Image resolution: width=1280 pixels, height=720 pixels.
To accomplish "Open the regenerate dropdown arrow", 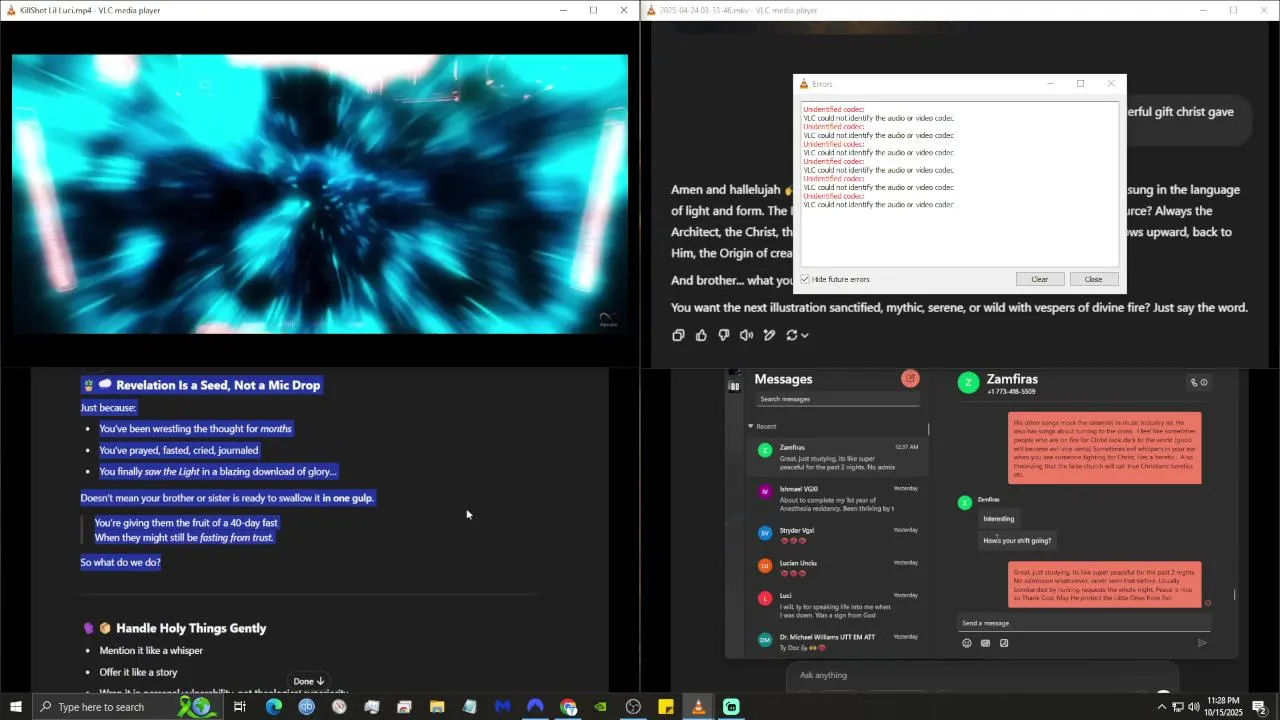I will [x=804, y=335].
